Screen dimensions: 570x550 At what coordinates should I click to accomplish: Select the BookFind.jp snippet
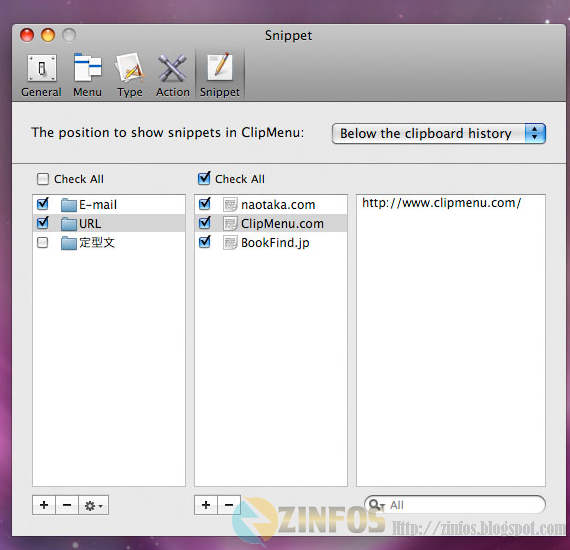click(271, 242)
